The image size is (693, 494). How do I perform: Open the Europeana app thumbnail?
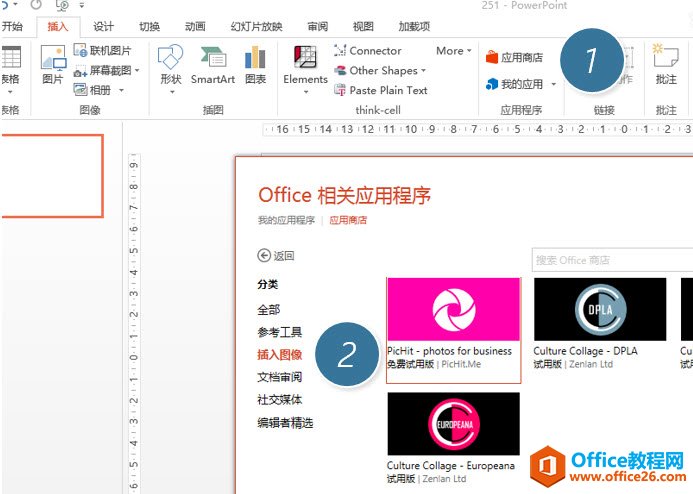[x=453, y=424]
